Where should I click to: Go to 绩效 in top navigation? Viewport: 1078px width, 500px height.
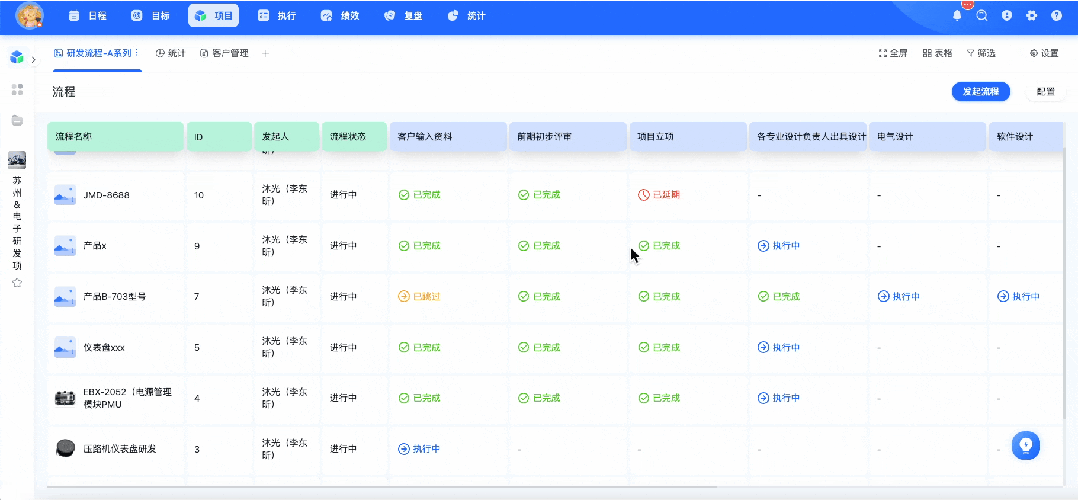(x=340, y=15)
